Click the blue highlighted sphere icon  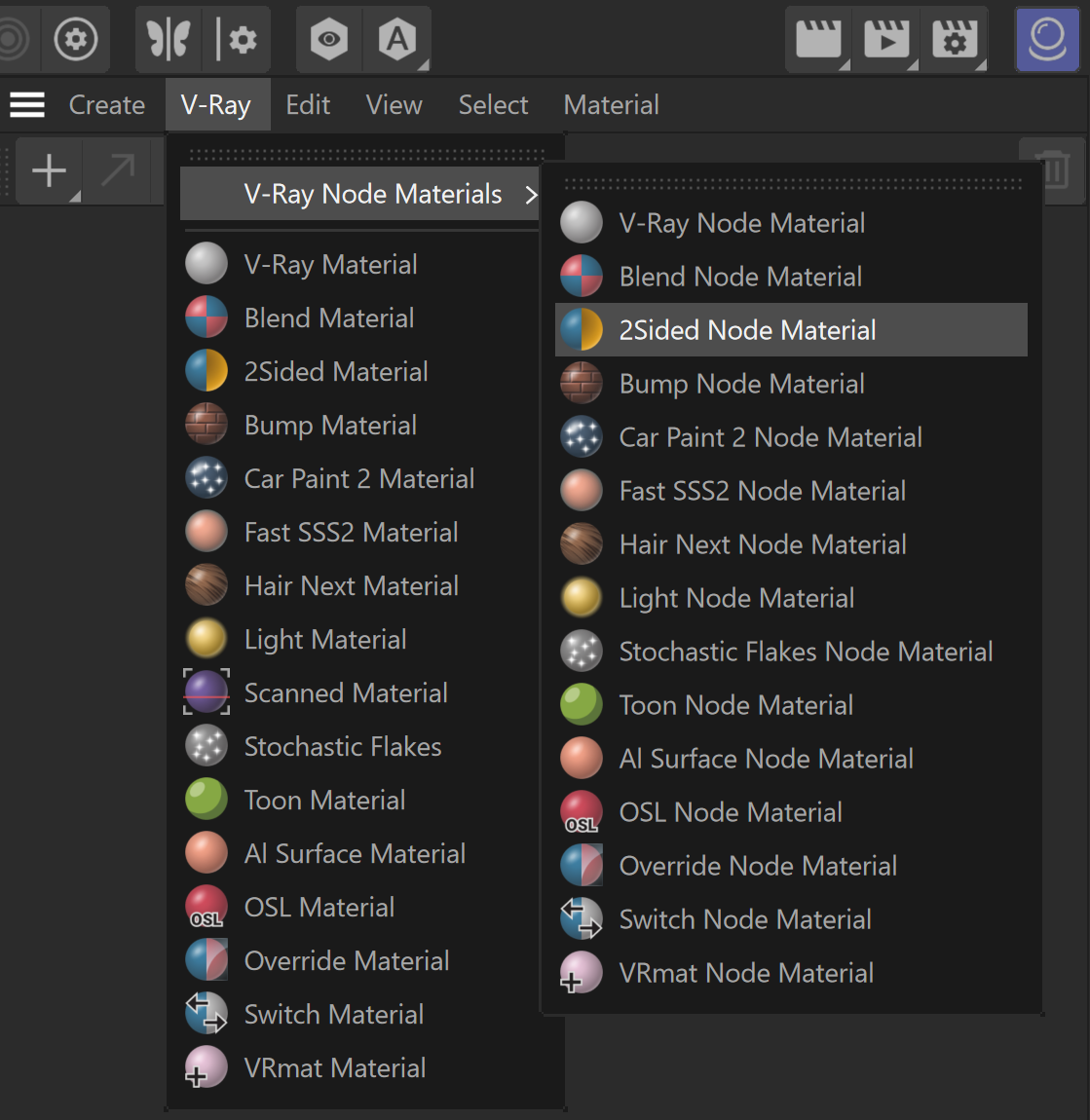[x=1048, y=39]
